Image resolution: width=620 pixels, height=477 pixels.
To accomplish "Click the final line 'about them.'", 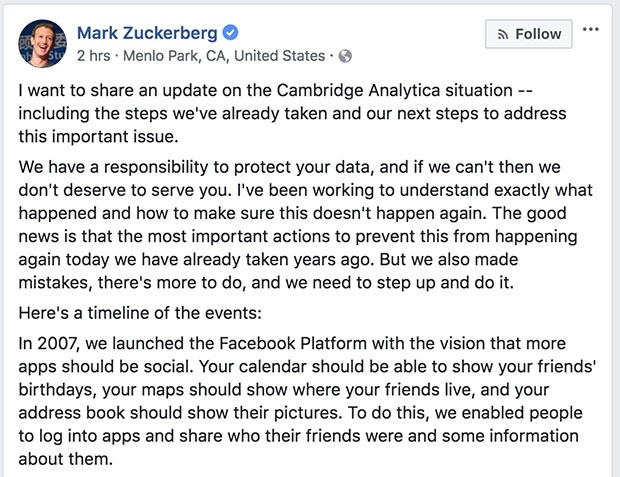I will 66,459.
